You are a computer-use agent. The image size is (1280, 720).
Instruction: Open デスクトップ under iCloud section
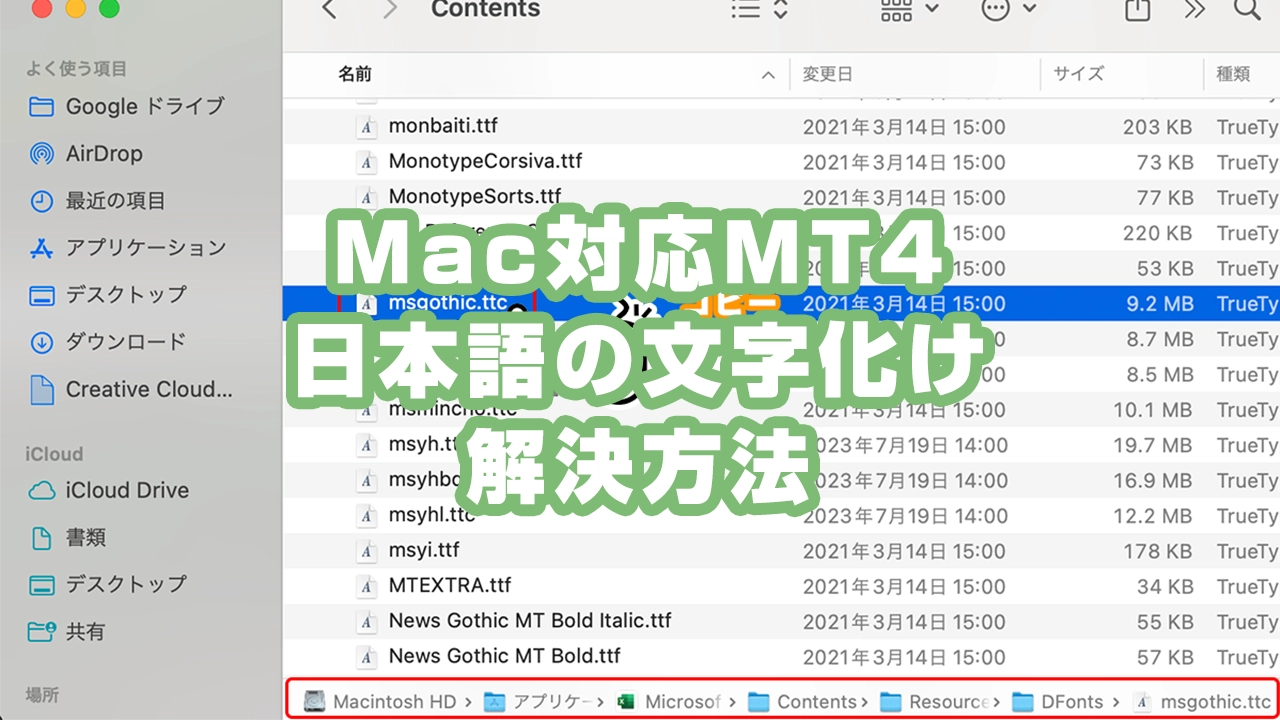coord(108,584)
